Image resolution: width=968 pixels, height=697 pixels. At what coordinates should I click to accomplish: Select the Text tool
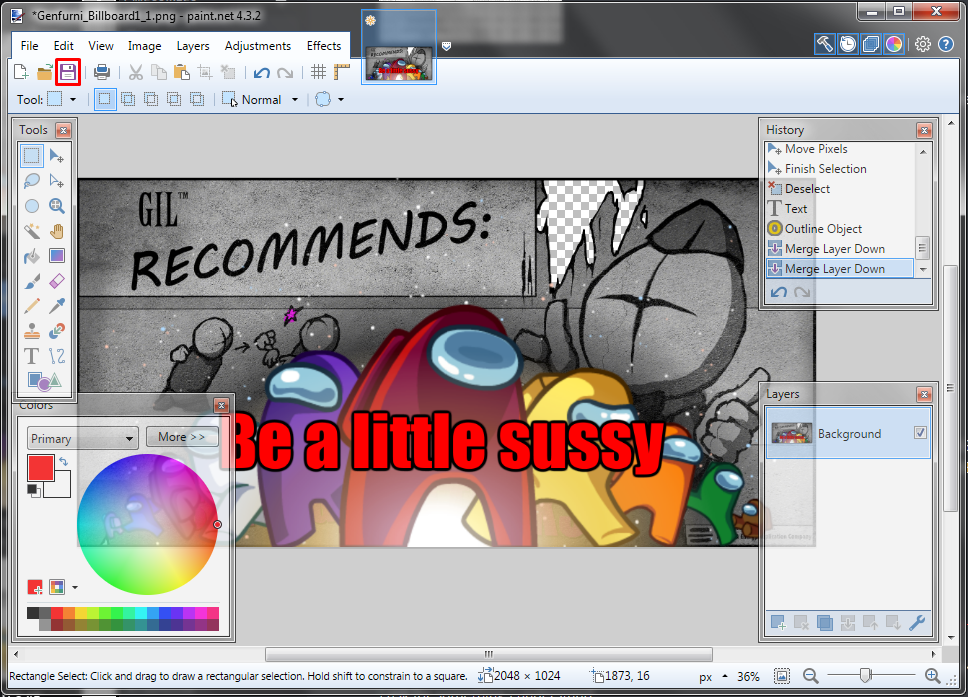32,356
